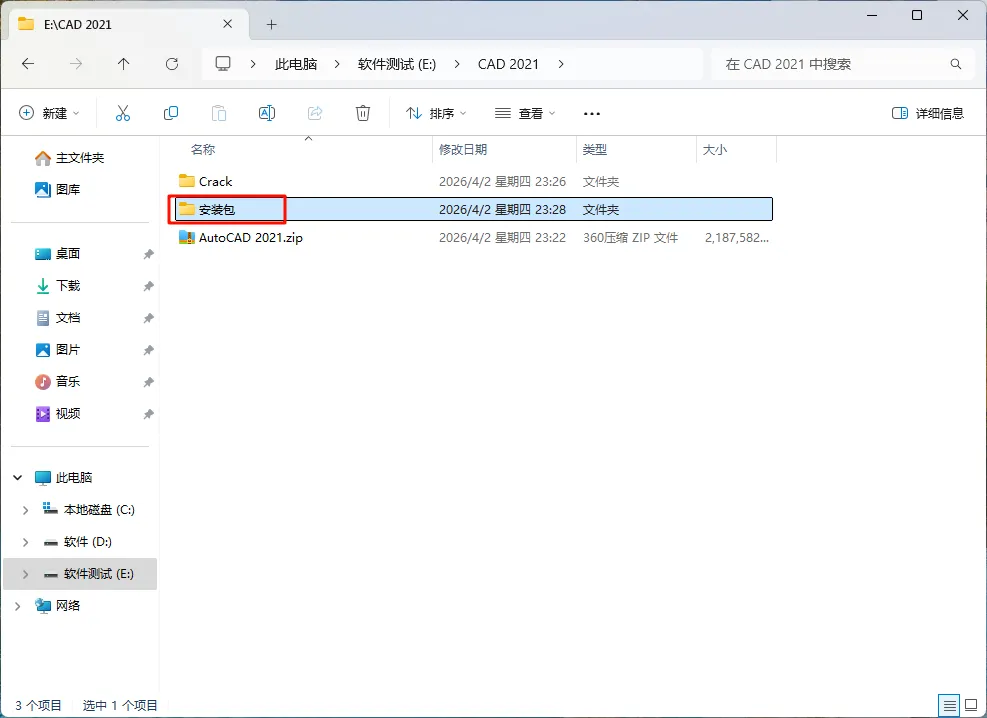Screen dimensions: 987x718
Task: Go forward with the right arrow
Action: (x=76, y=64)
